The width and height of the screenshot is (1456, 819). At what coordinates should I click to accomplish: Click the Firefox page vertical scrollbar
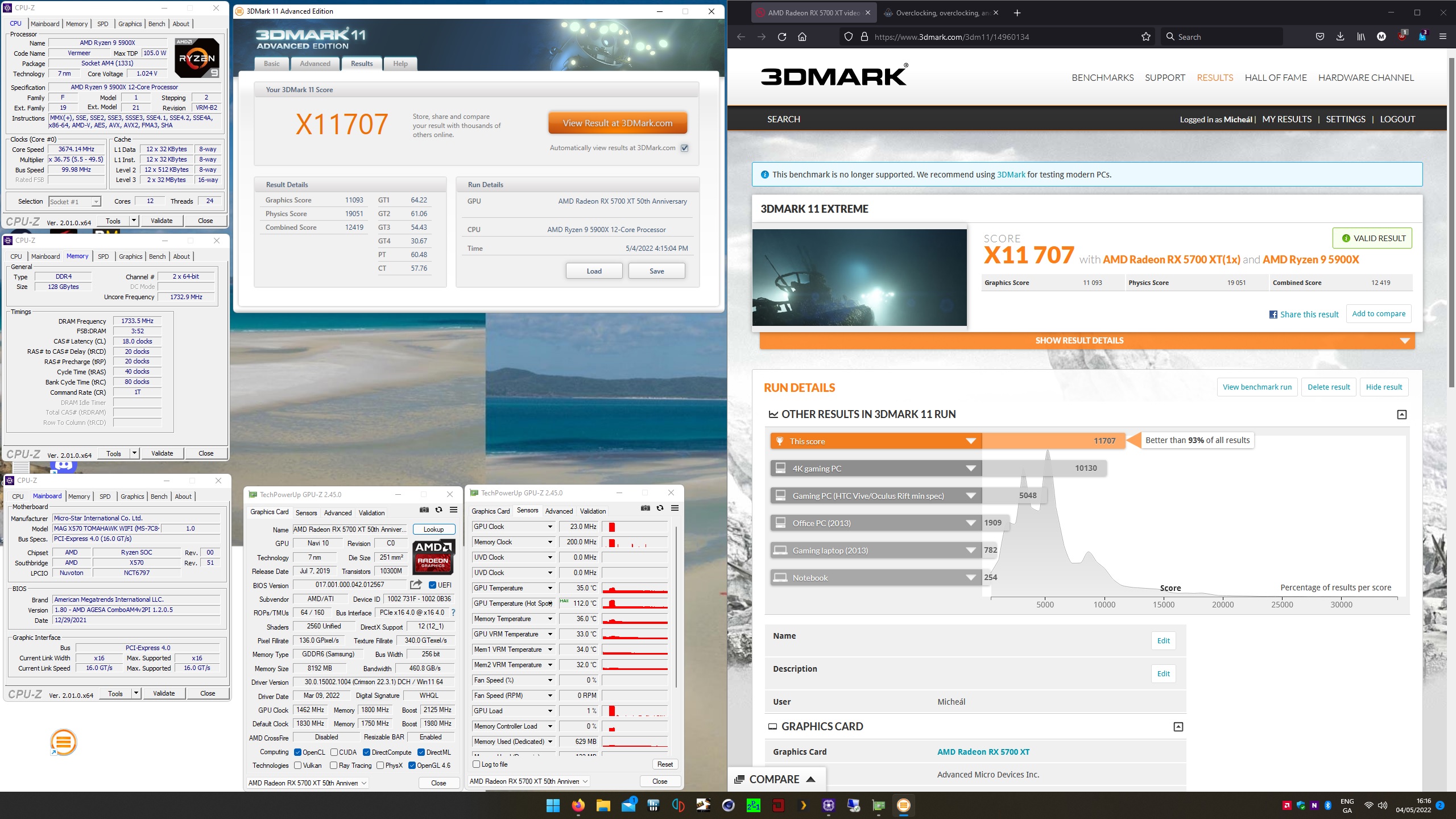pyautogui.click(x=1451, y=222)
